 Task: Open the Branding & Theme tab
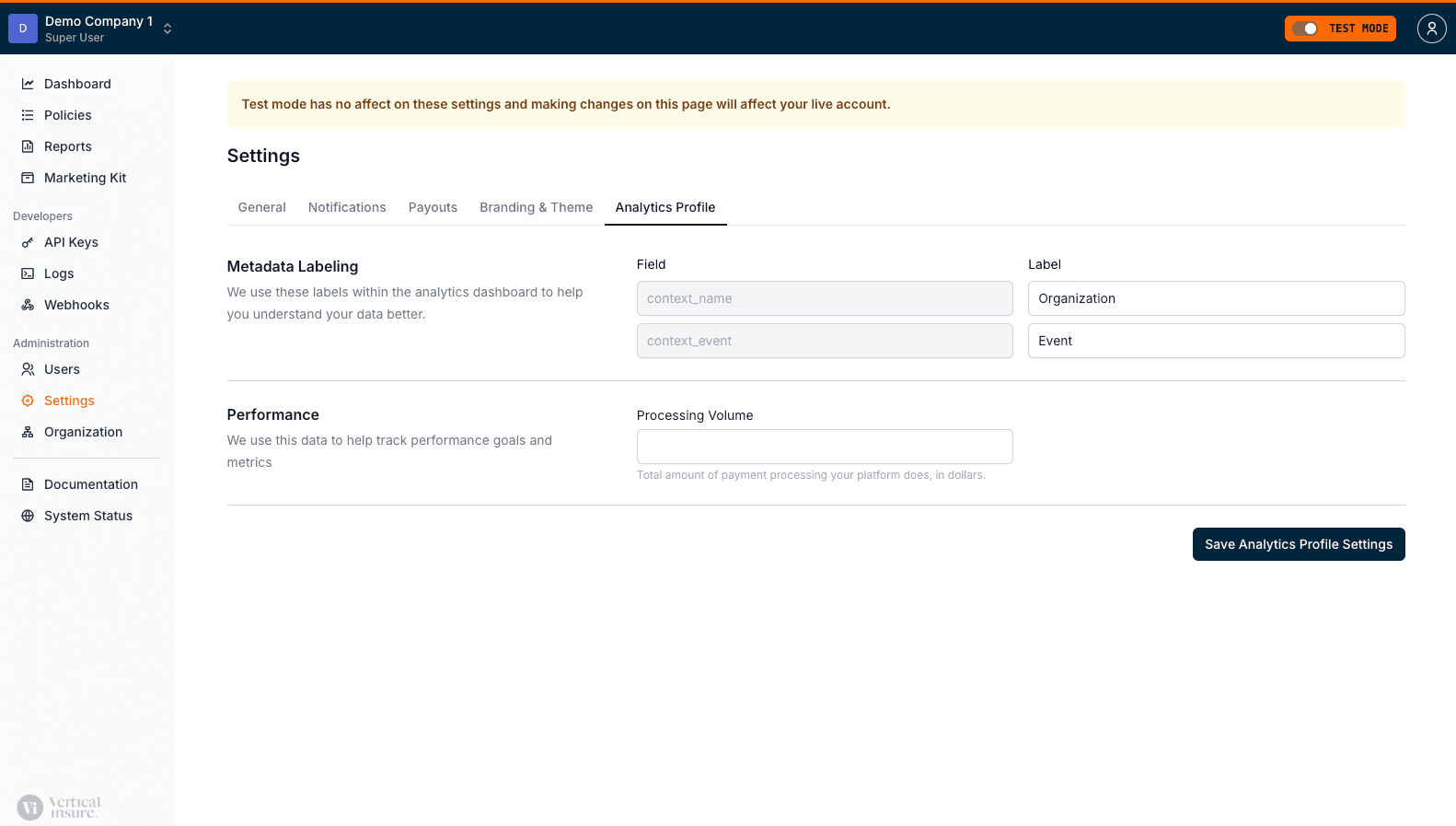(536, 207)
